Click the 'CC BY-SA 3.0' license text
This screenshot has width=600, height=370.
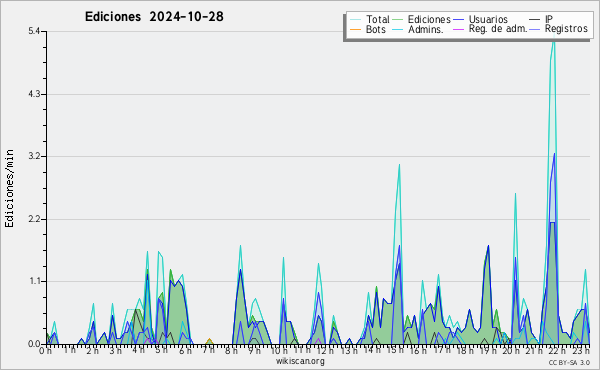click(569, 362)
